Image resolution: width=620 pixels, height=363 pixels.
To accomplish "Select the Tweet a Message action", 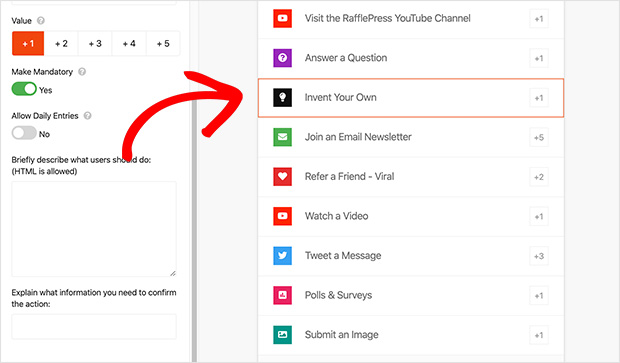I will point(411,256).
